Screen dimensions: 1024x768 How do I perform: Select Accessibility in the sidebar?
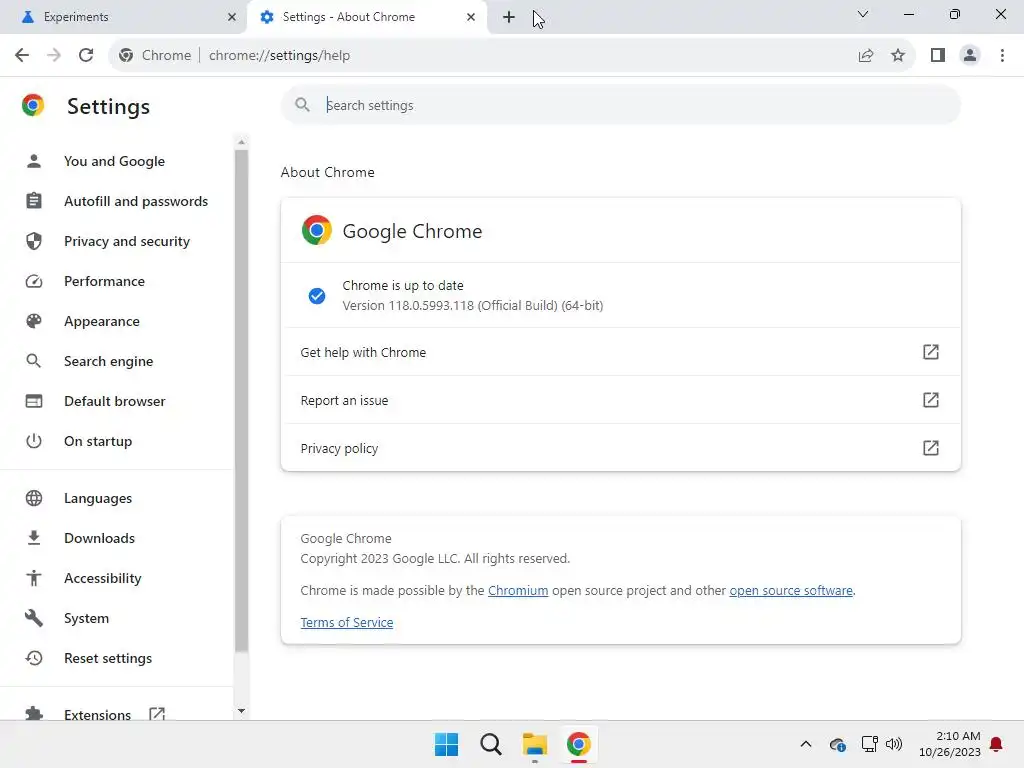[x=103, y=579]
